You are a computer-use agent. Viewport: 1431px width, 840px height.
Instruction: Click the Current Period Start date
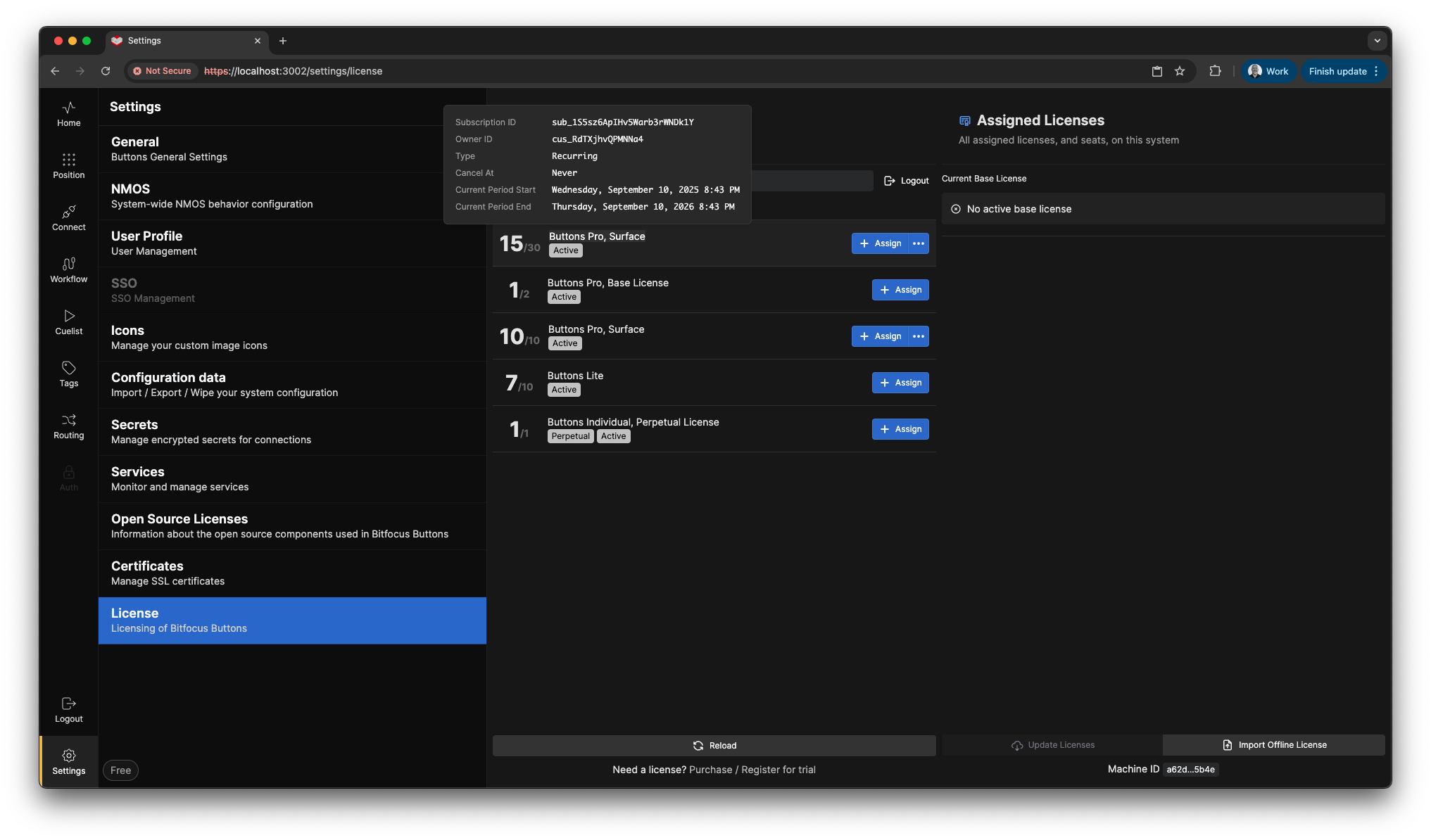(x=645, y=190)
